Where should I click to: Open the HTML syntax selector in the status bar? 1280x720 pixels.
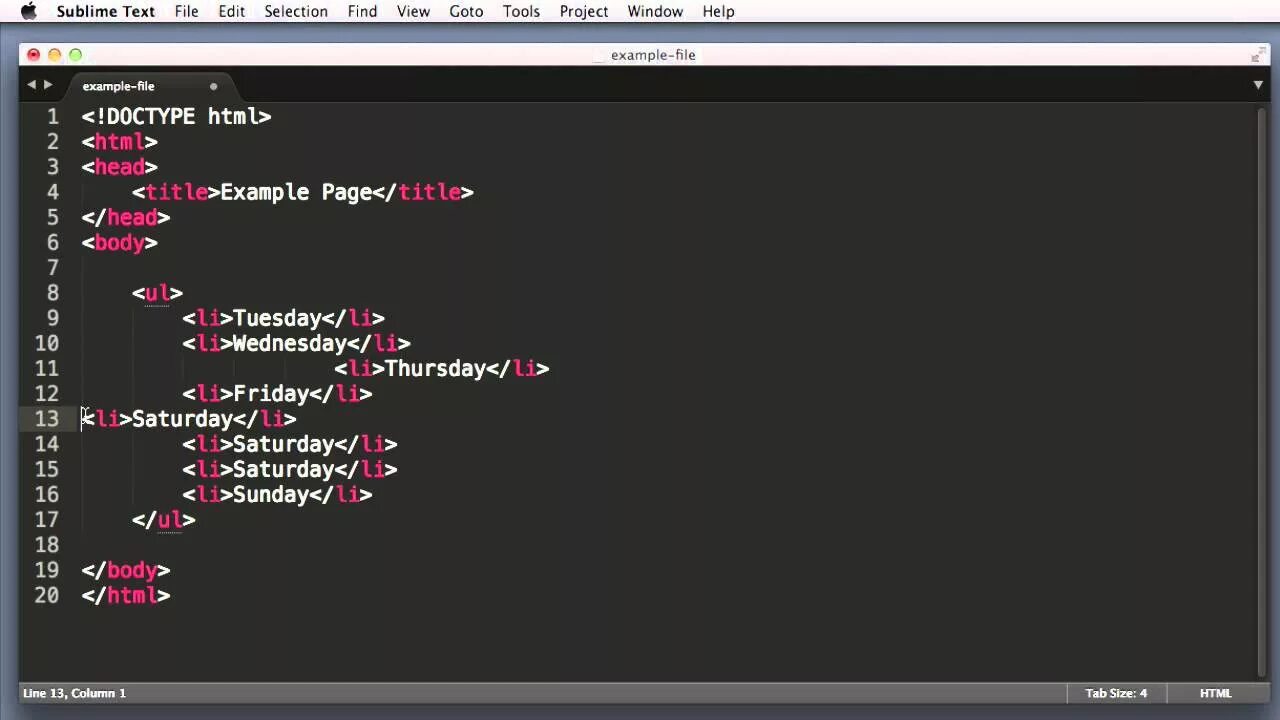(x=1215, y=692)
